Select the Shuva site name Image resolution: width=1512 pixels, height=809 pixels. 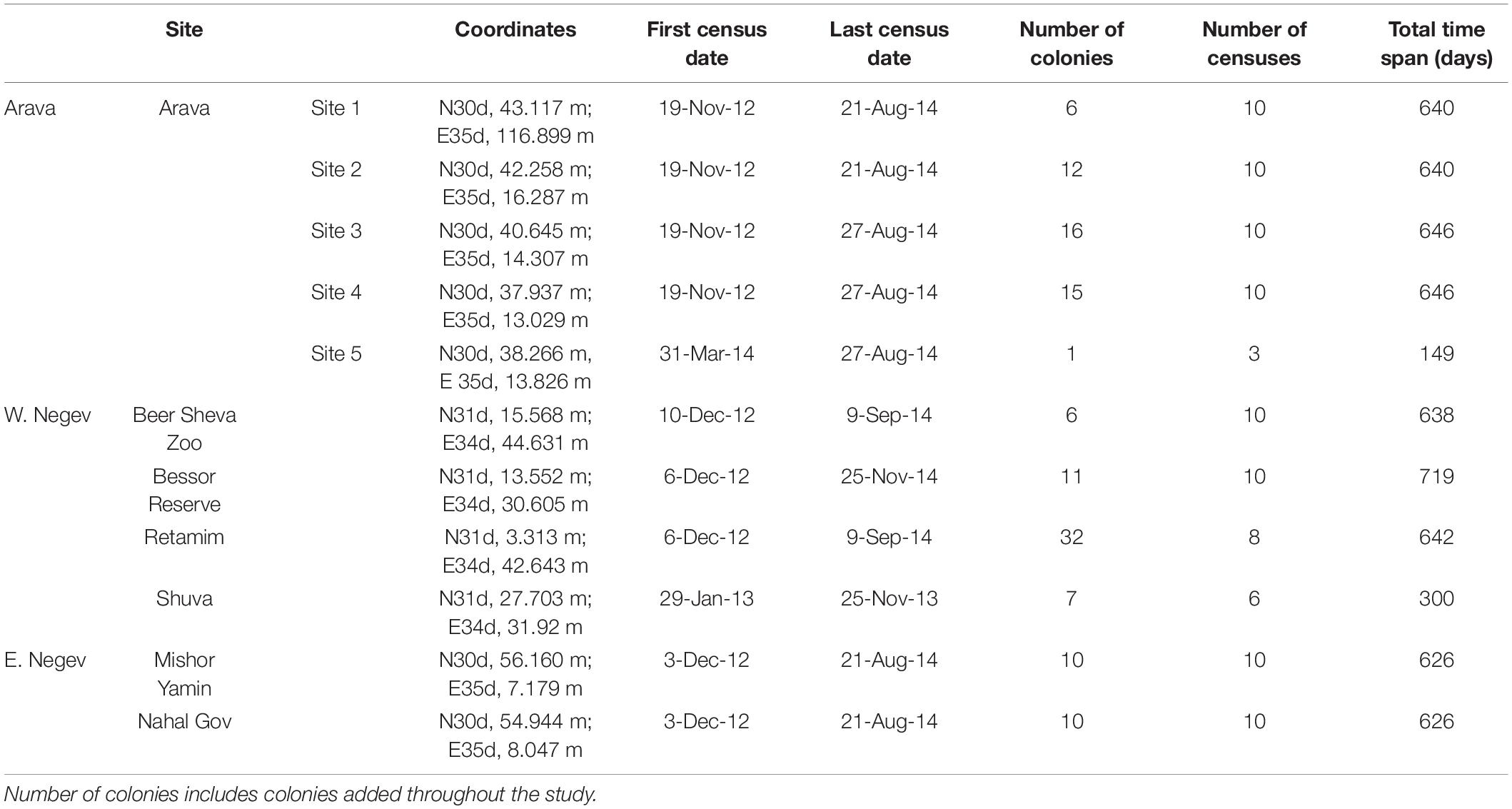(184, 598)
